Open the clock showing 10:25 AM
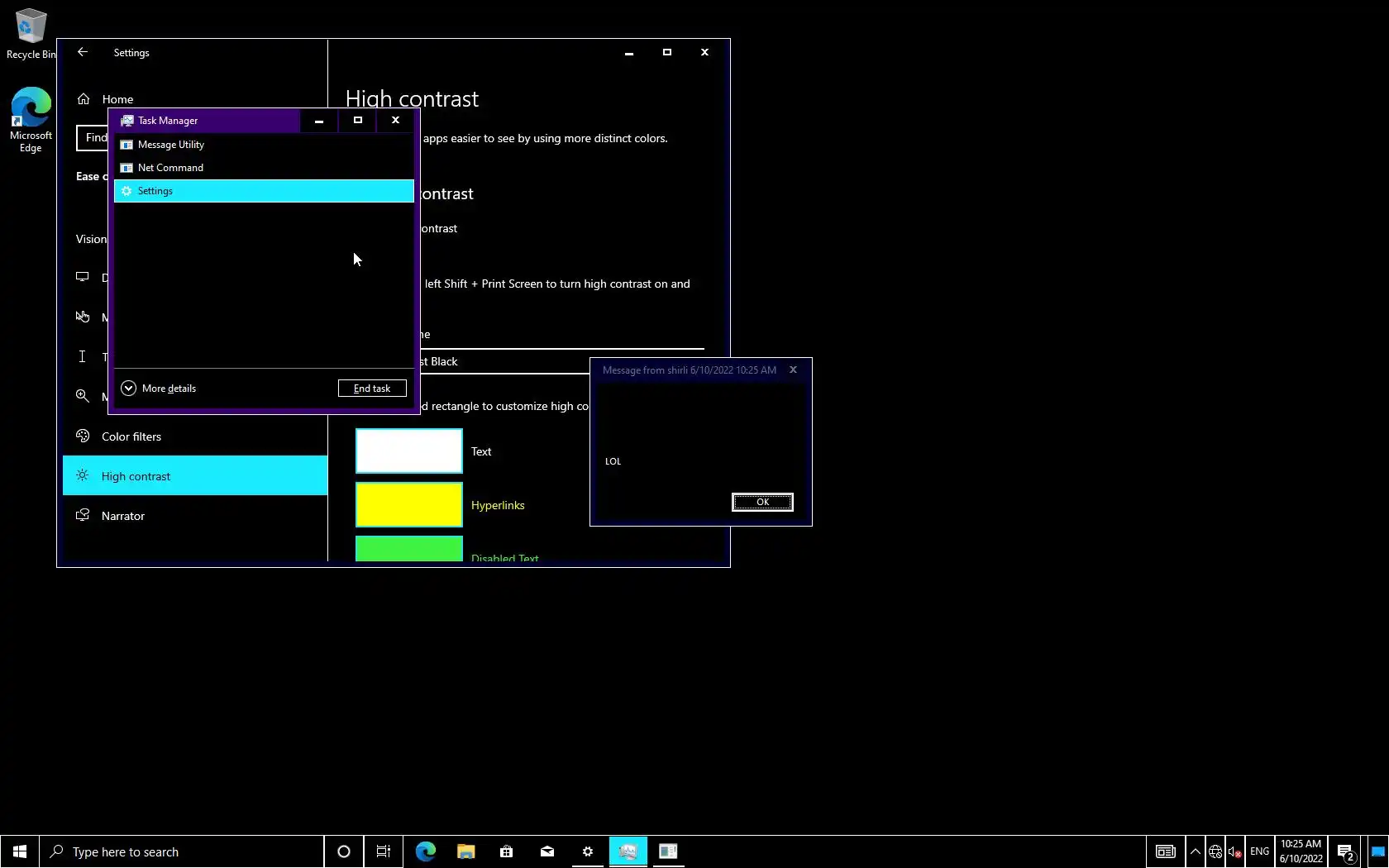The width and height of the screenshot is (1389, 868). pyautogui.click(x=1301, y=851)
